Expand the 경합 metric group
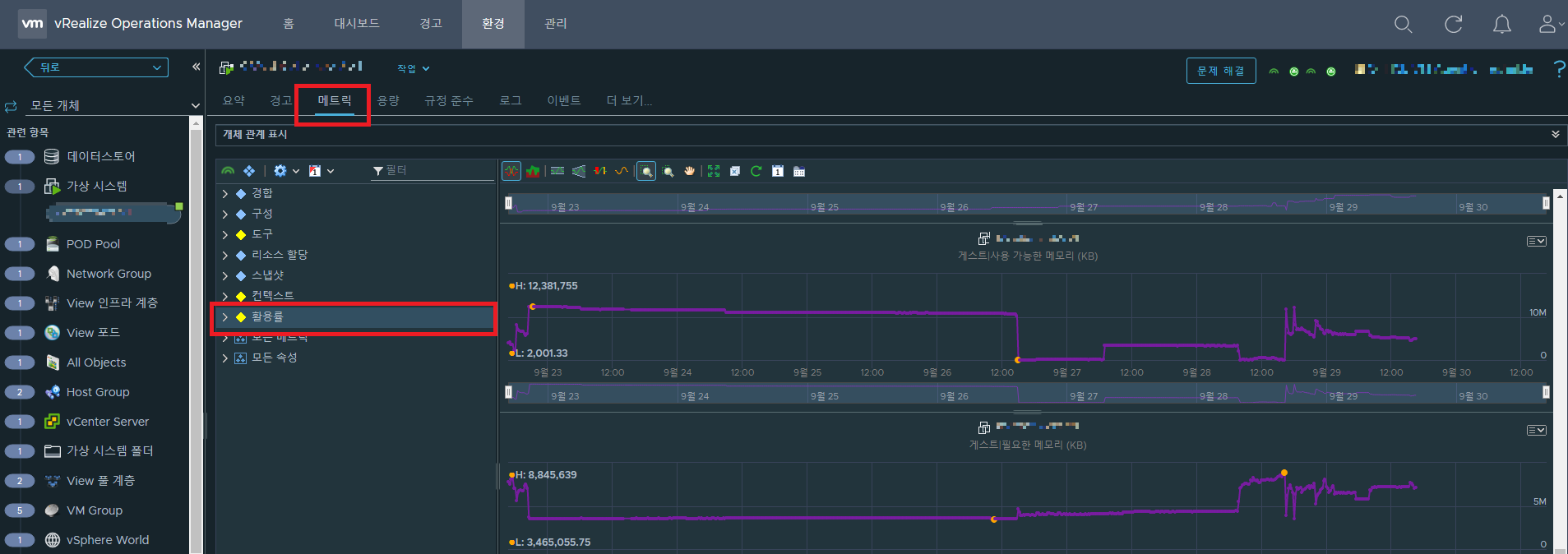 225,193
